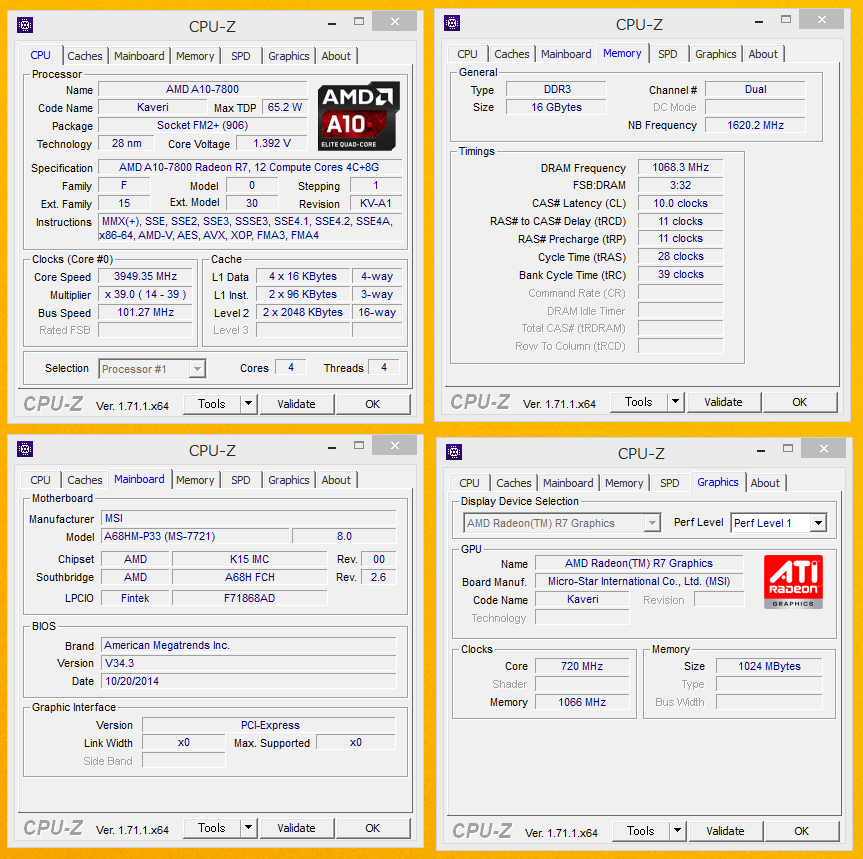
Task: Click the GPU Core clock 720 MHz
Action: (x=582, y=666)
